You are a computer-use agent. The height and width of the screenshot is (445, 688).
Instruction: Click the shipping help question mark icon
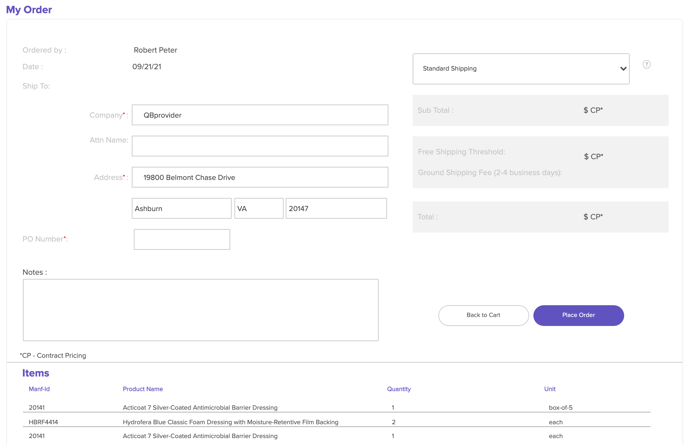pos(647,65)
